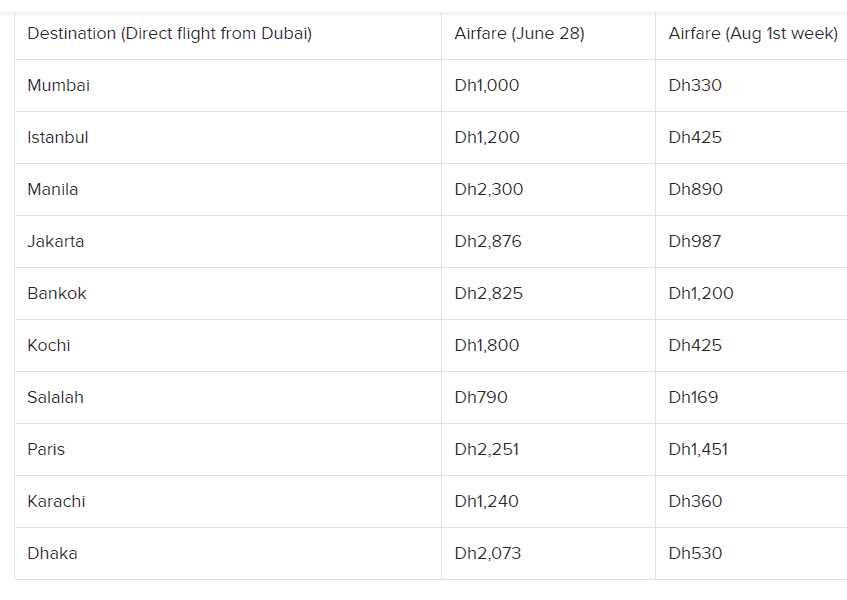Select the Dh2,876 Jakarta June fare
847x600 pixels.
(x=488, y=241)
